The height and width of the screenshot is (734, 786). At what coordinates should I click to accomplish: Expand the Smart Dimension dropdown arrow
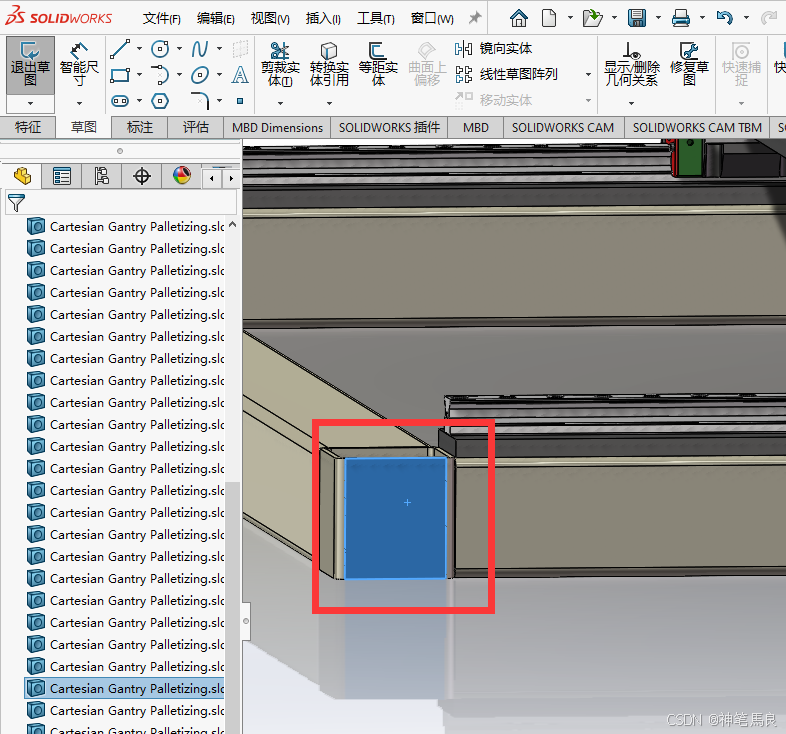[x=79, y=103]
